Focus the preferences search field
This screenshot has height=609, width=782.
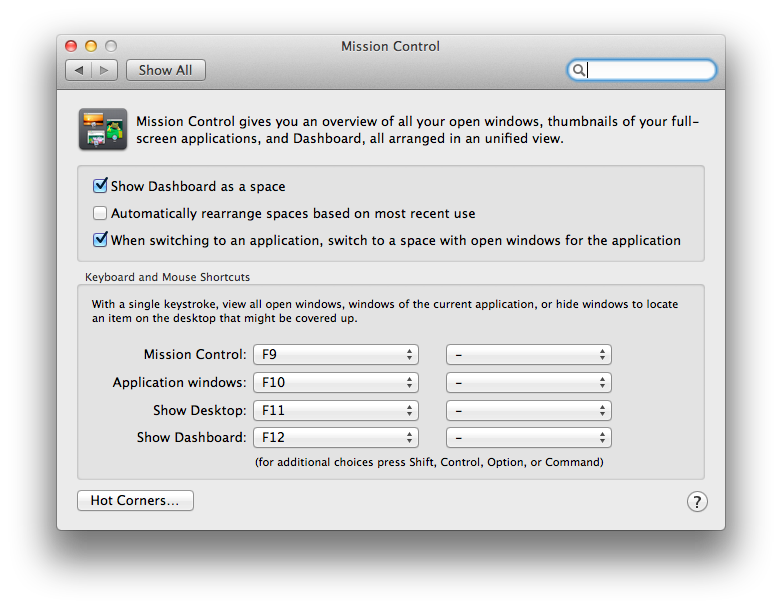642,70
